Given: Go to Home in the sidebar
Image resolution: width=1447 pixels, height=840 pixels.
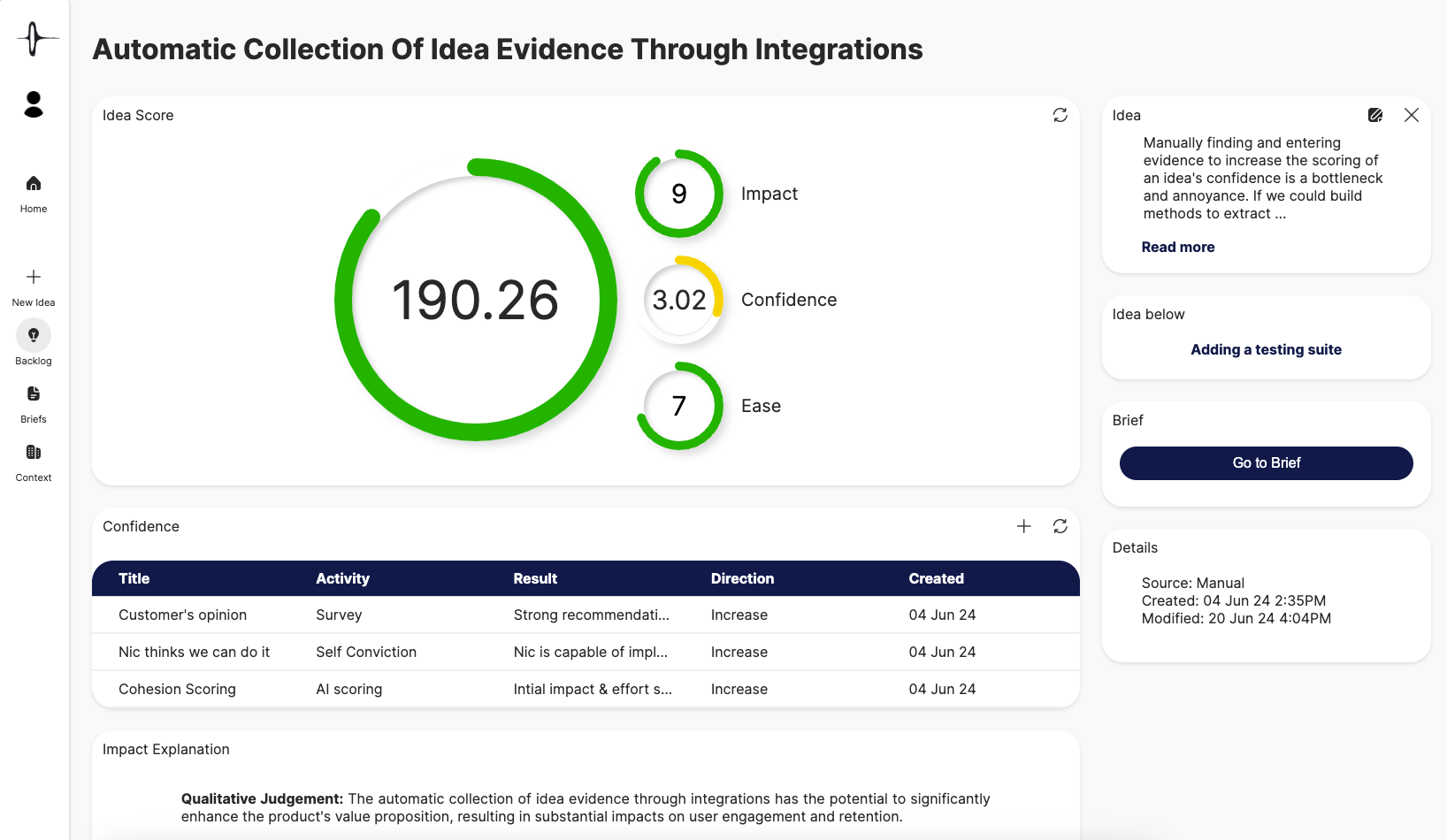Looking at the screenshot, I should (x=34, y=194).
